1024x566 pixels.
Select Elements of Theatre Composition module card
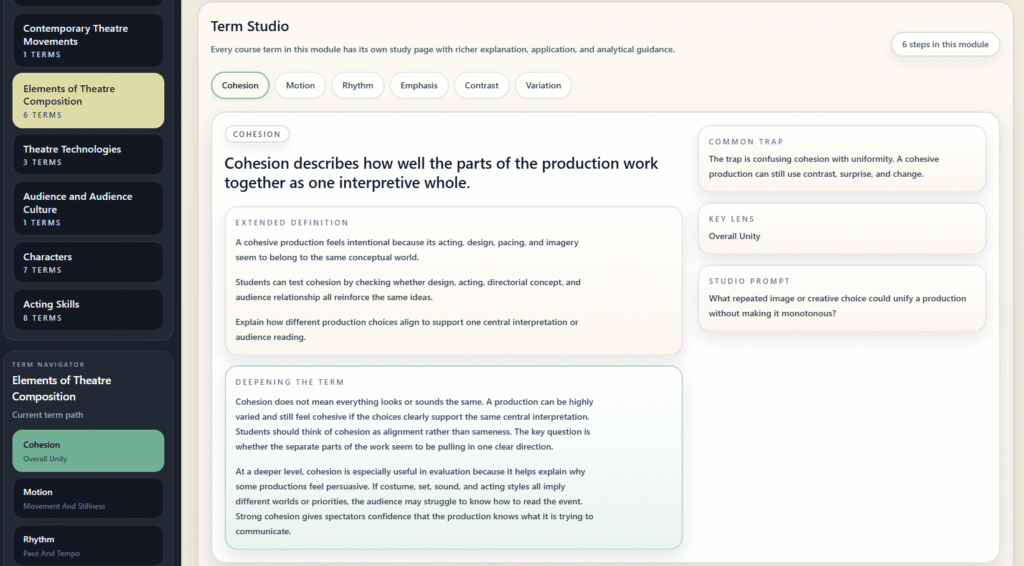[x=88, y=101]
